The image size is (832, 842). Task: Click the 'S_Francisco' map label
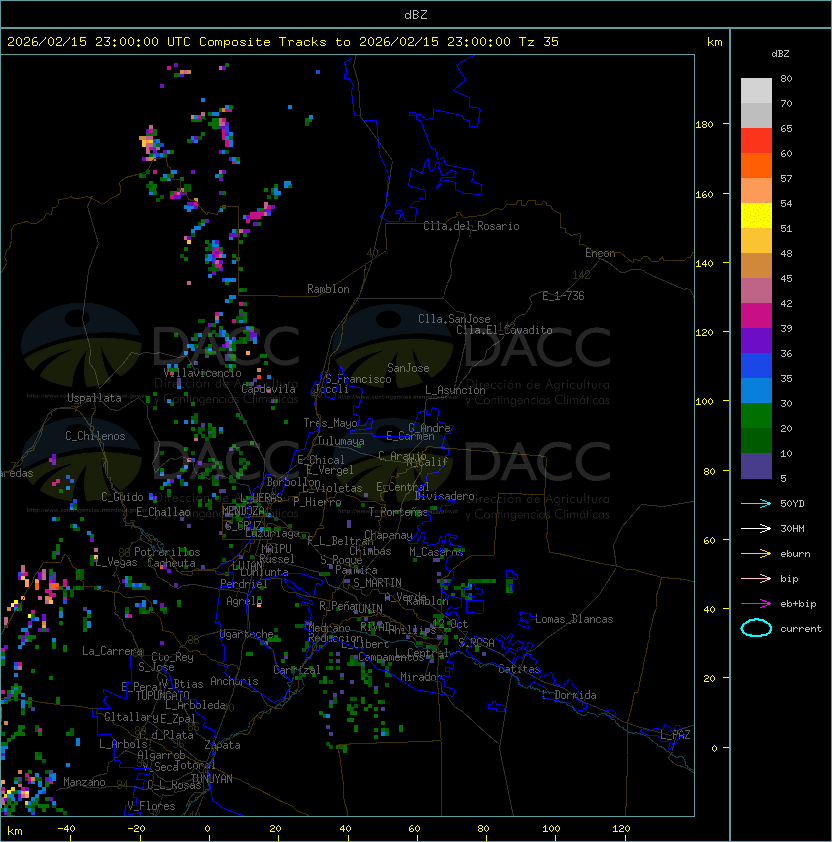359,379
